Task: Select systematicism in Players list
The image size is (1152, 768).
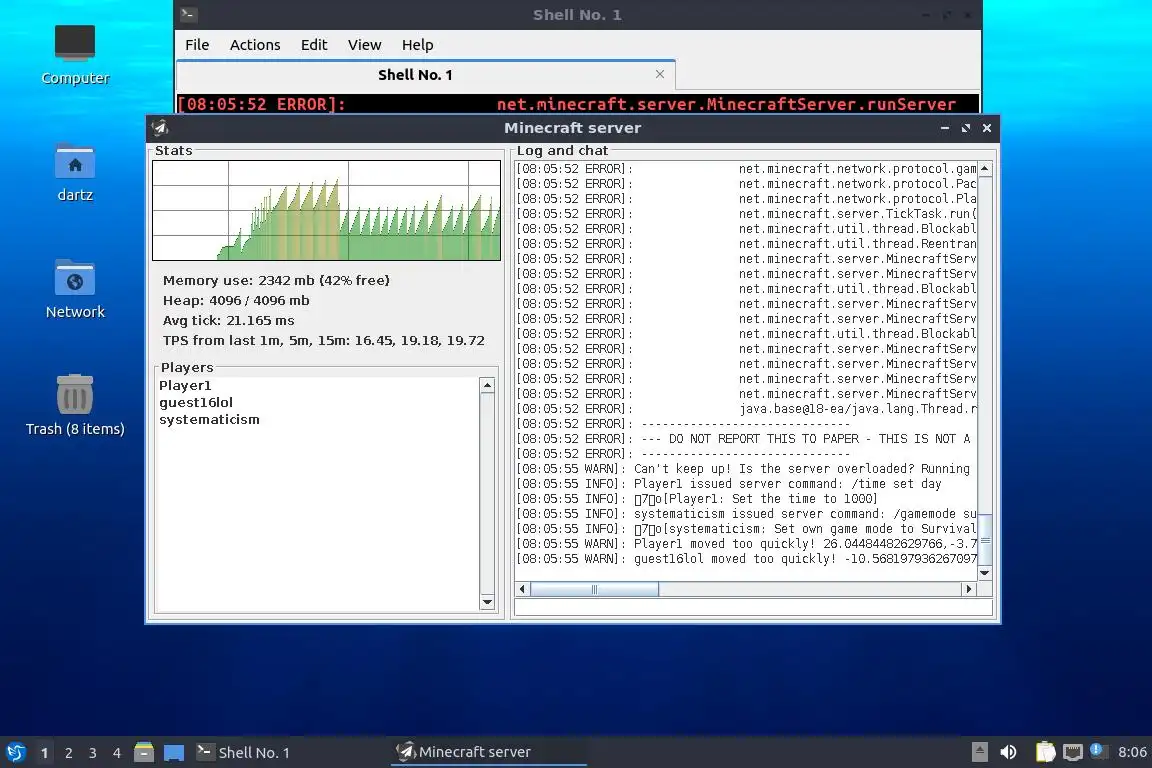Action: click(209, 419)
